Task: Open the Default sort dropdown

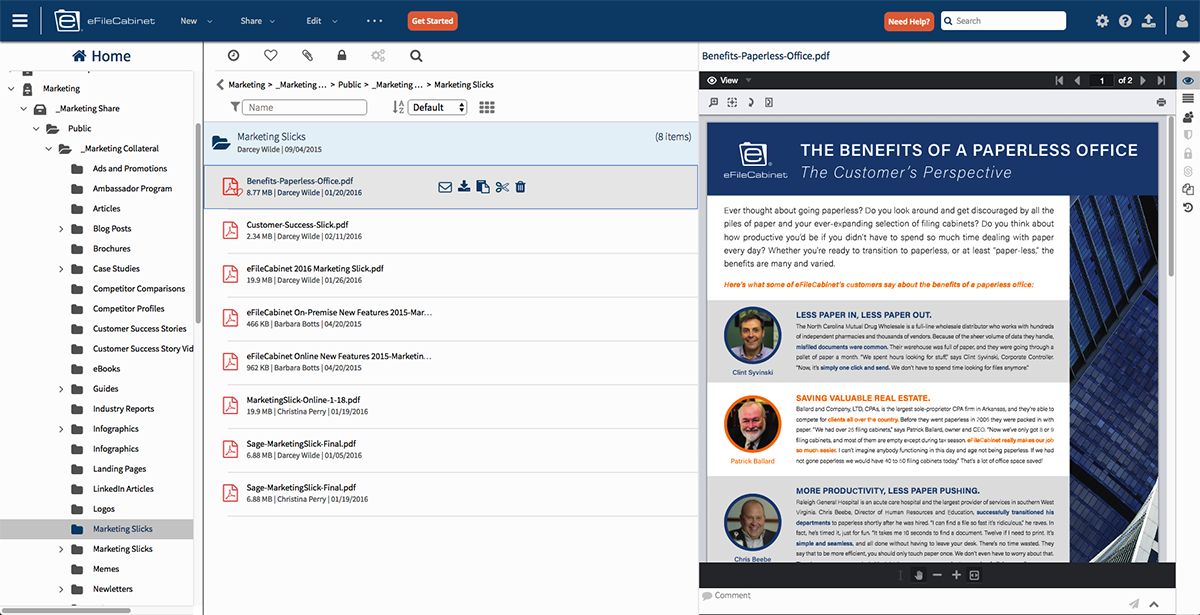Action: coord(438,108)
